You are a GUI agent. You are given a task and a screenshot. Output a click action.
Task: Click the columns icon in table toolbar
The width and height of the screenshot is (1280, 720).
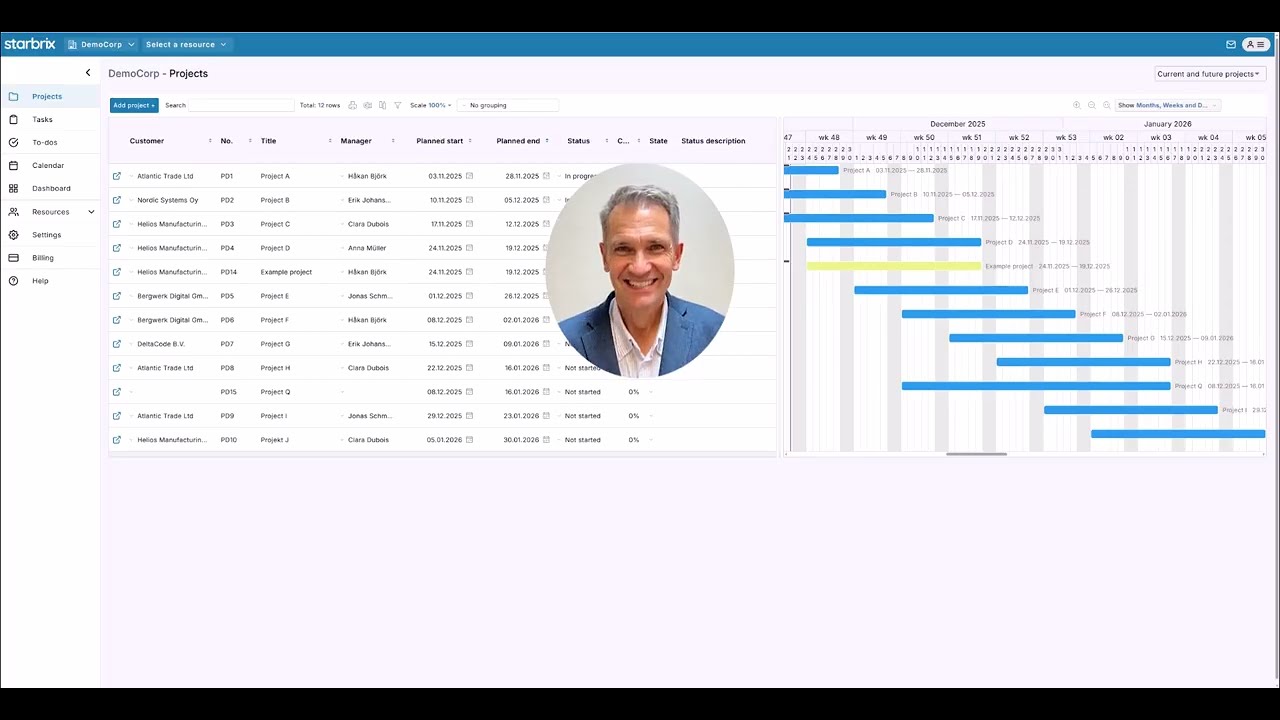pyautogui.click(x=383, y=105)
